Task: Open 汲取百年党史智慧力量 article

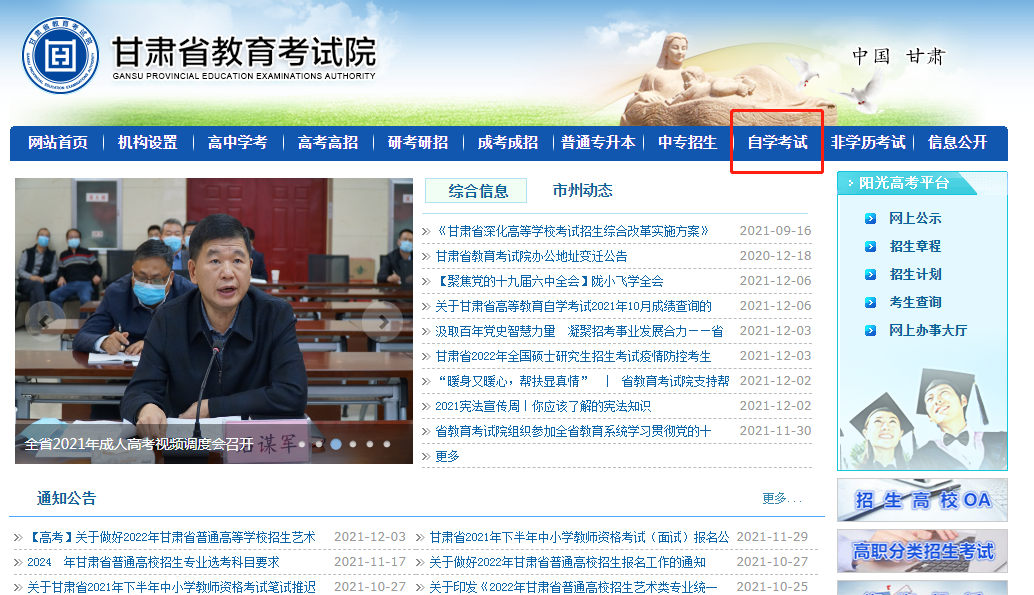Action: 579,332
